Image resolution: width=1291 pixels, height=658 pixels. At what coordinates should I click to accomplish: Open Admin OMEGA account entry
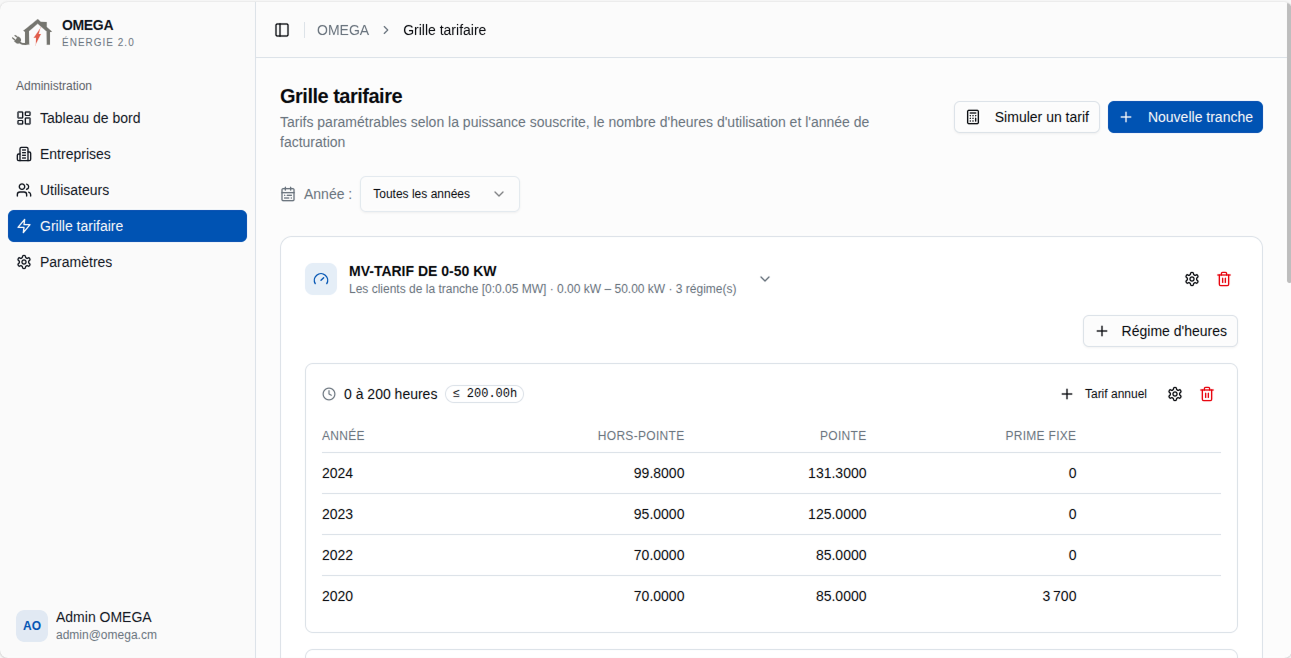coord(127,626)
